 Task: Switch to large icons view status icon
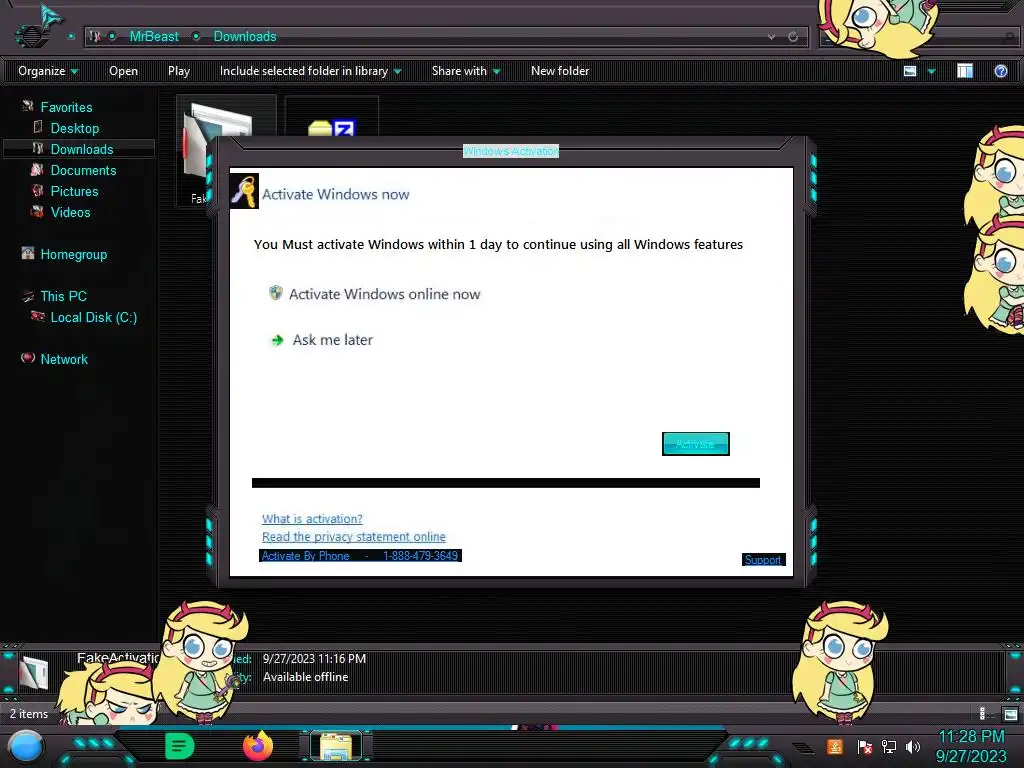pos(1010,714)
